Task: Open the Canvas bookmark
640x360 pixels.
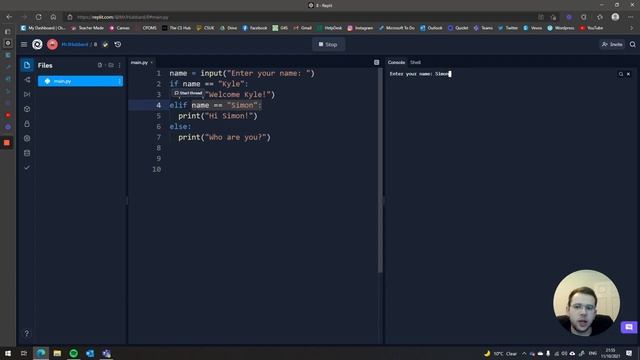Action: point(120,28)
